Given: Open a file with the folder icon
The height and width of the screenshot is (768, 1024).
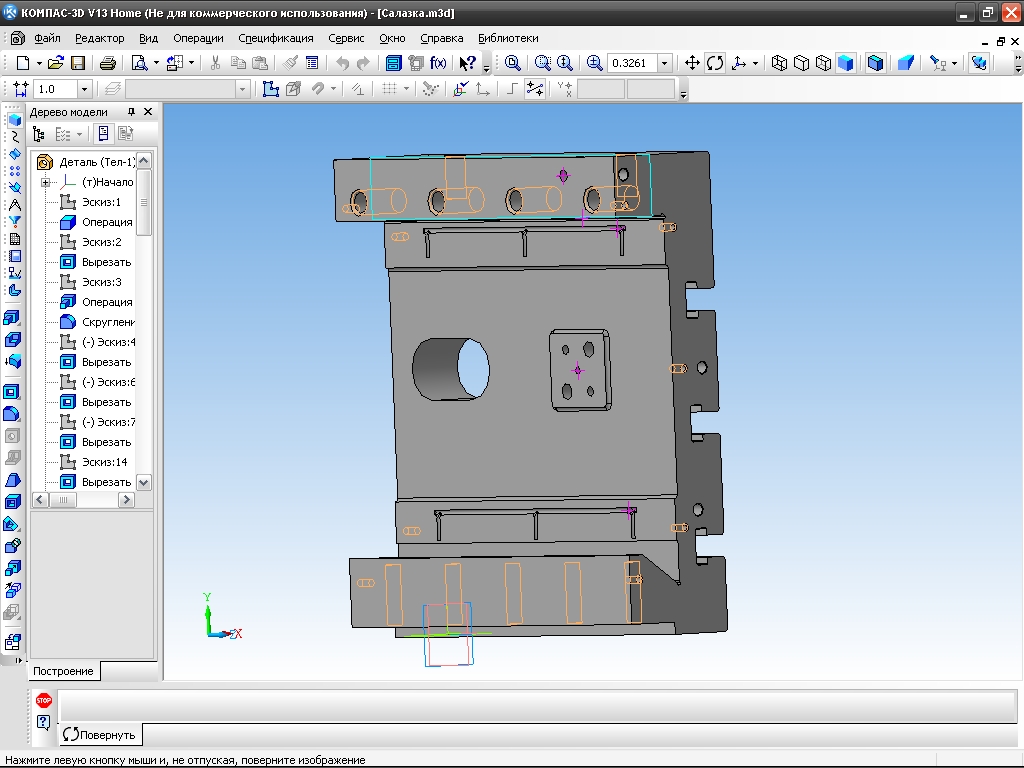Looking at the screenshot, I should tap(56, 63).
